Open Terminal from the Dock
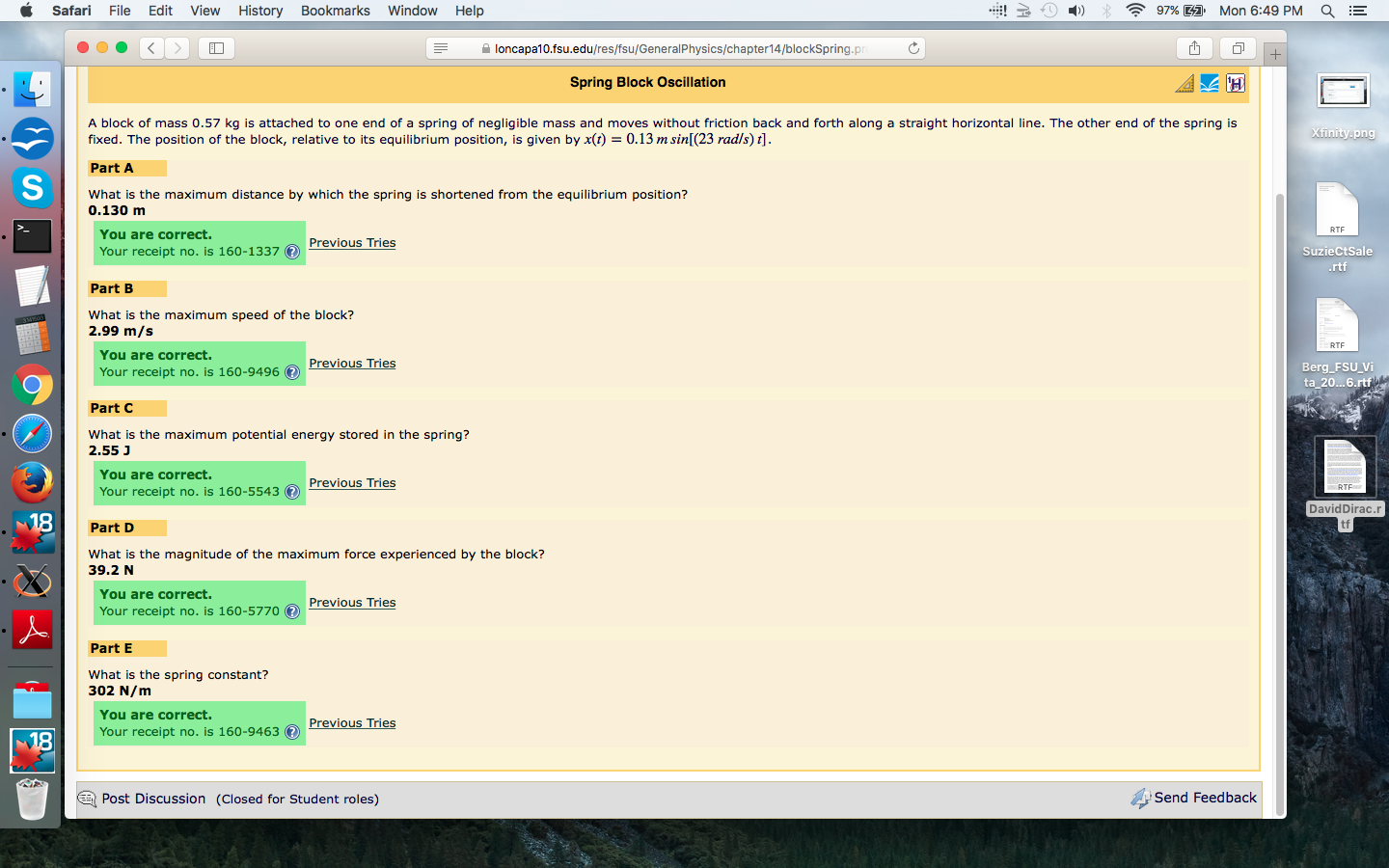Image resolution: width=1389 pixels, height=868 pixels. point(32,236)
